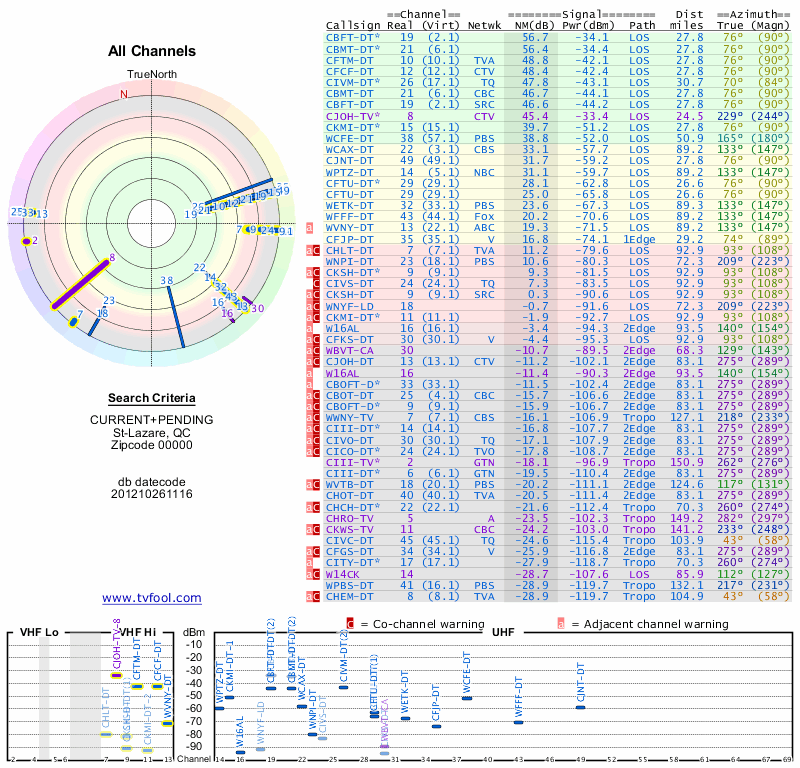
Task: Select the WCFE-DT signal marker in UHF chart
Action: [x=466, y=698]
